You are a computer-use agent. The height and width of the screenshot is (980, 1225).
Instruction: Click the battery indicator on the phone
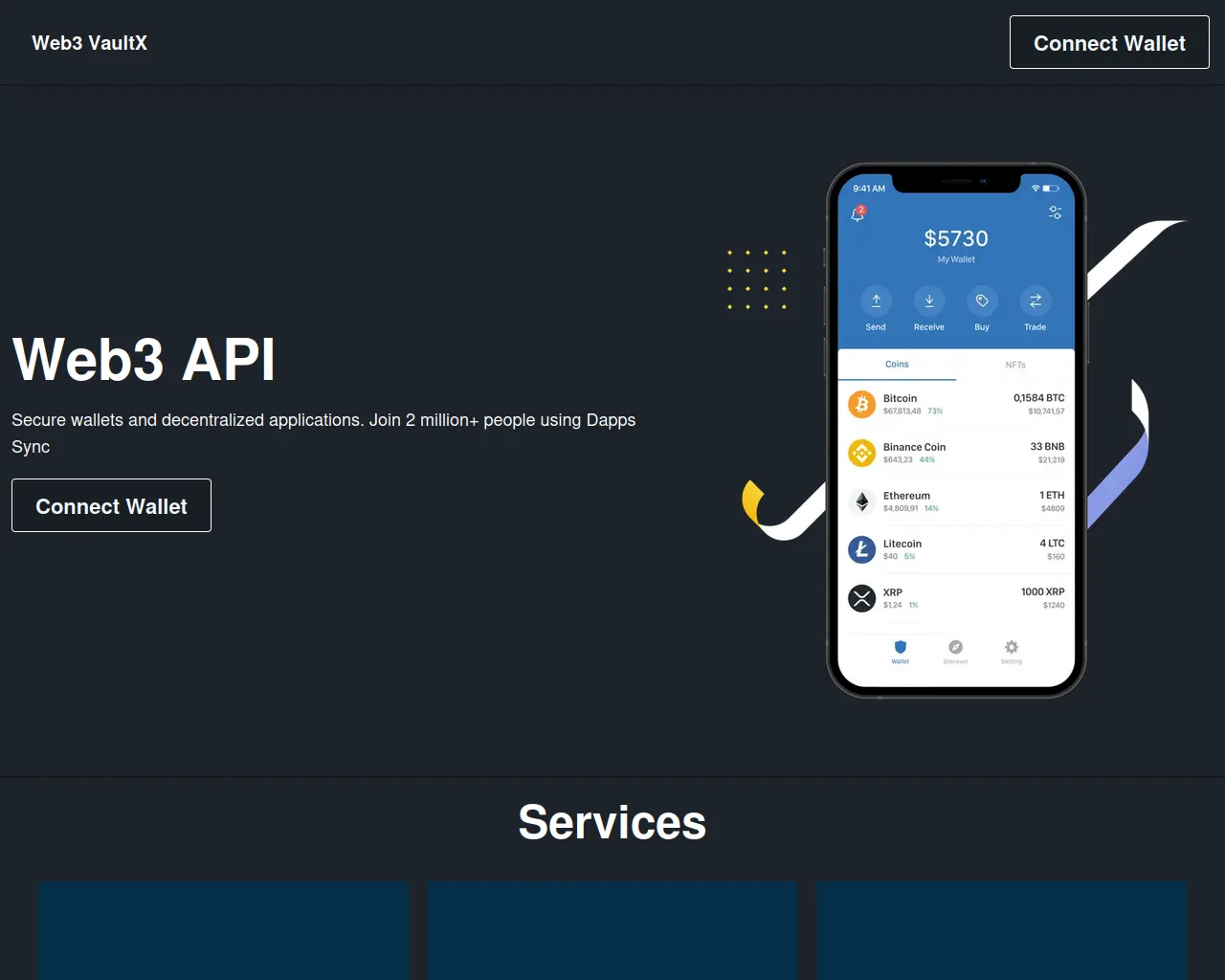coord(1051,189)
